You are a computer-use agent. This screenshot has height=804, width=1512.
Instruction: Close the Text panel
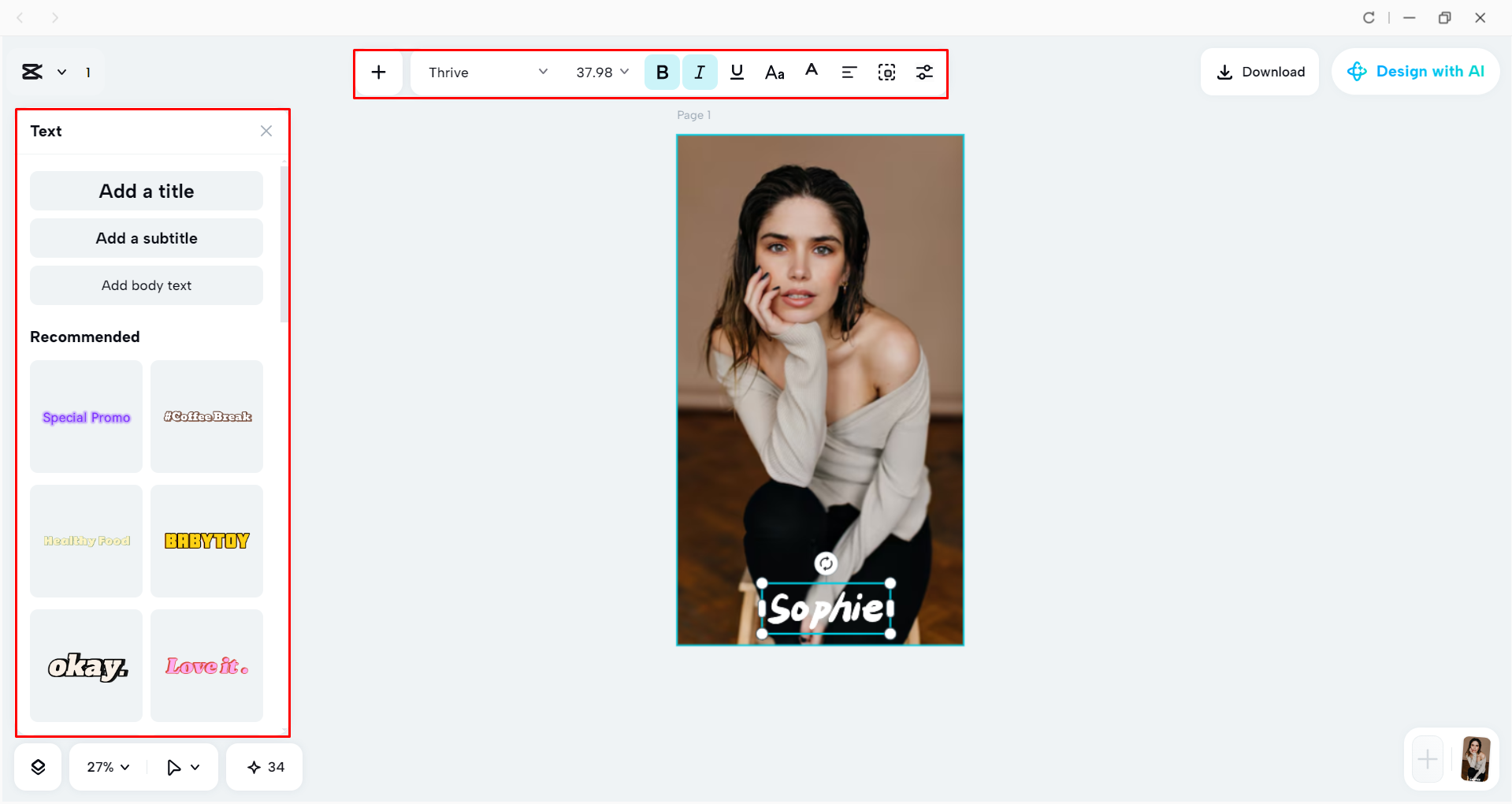click(x=266, y=131)
